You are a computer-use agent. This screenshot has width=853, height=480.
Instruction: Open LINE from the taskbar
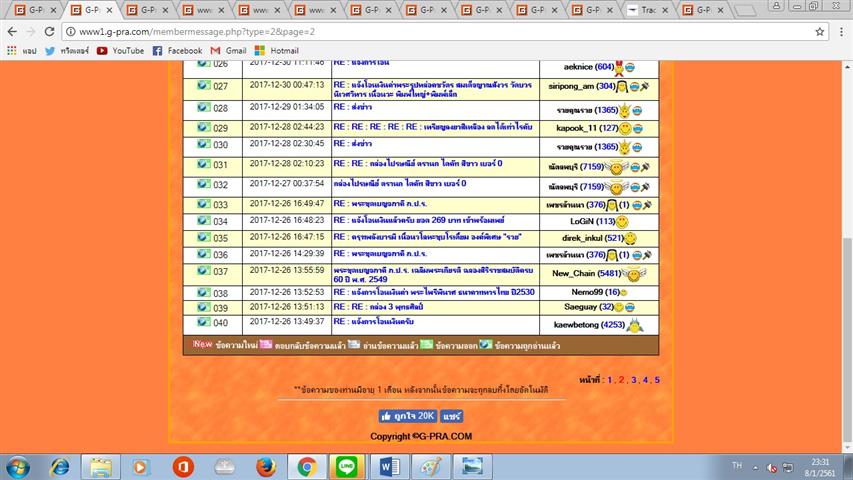point(347,466)
